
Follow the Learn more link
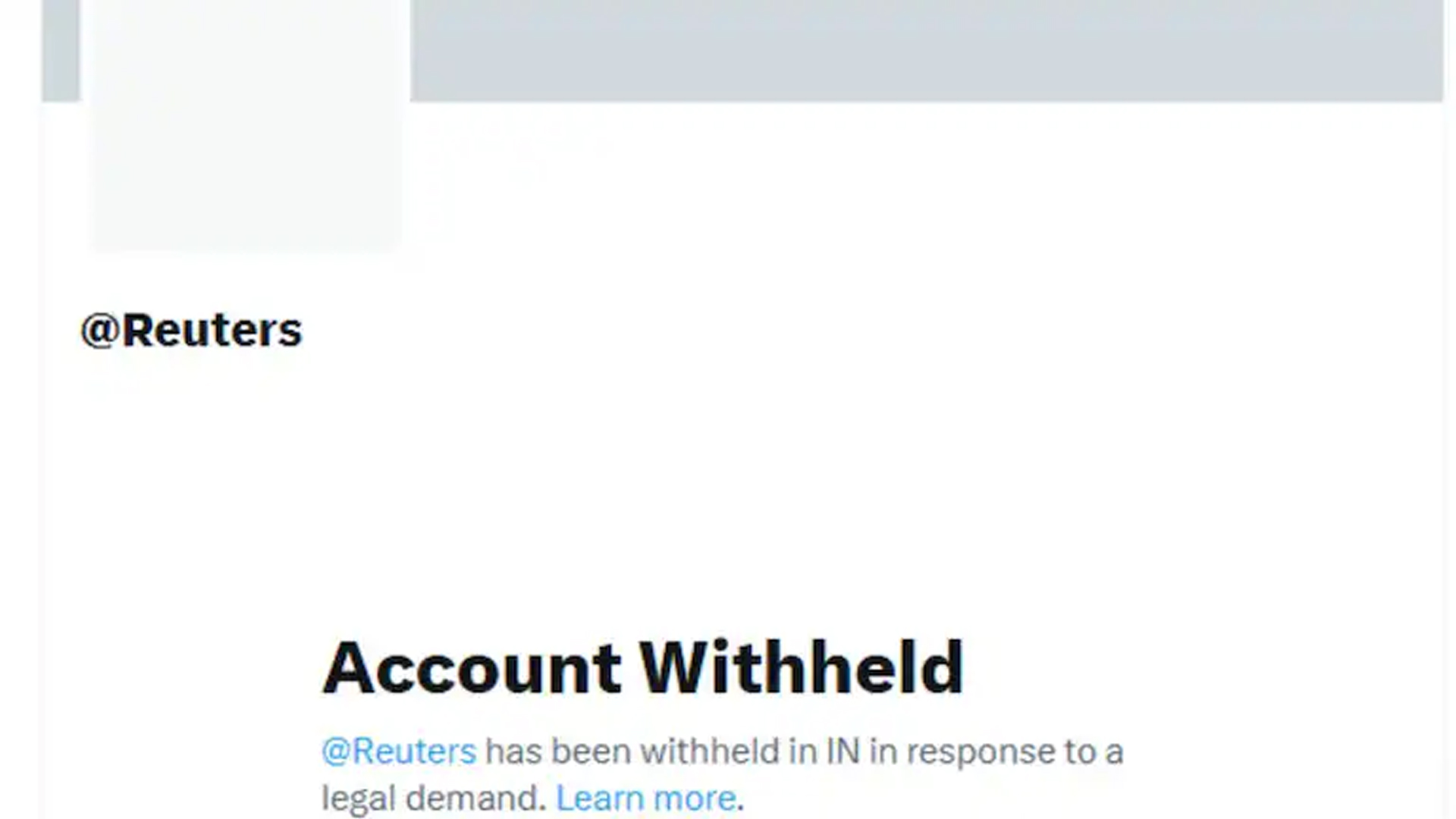click(x=646, y=798)
